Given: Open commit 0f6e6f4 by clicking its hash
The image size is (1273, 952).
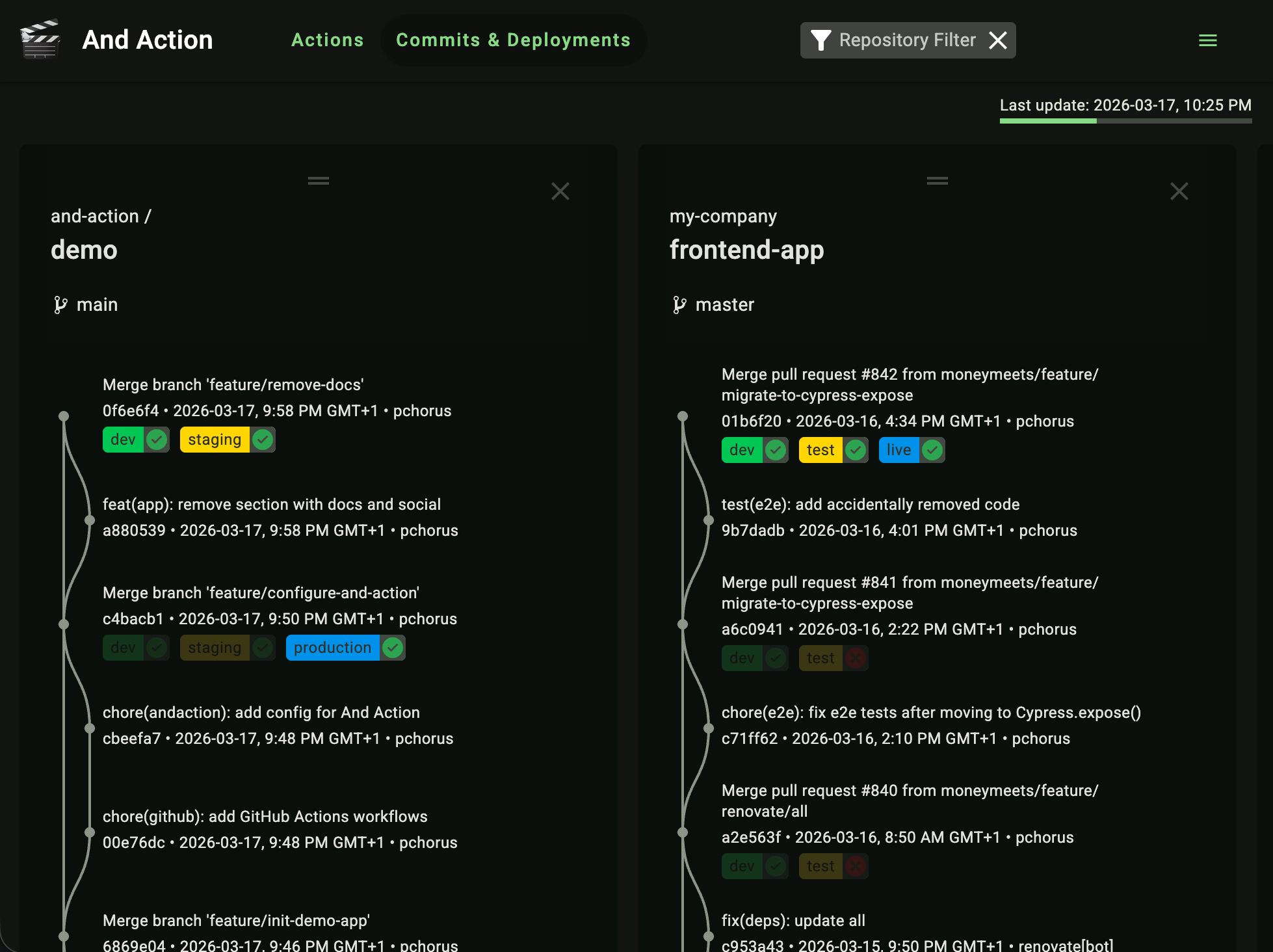Looking at the screenshot, I should [x=129, y=410].
